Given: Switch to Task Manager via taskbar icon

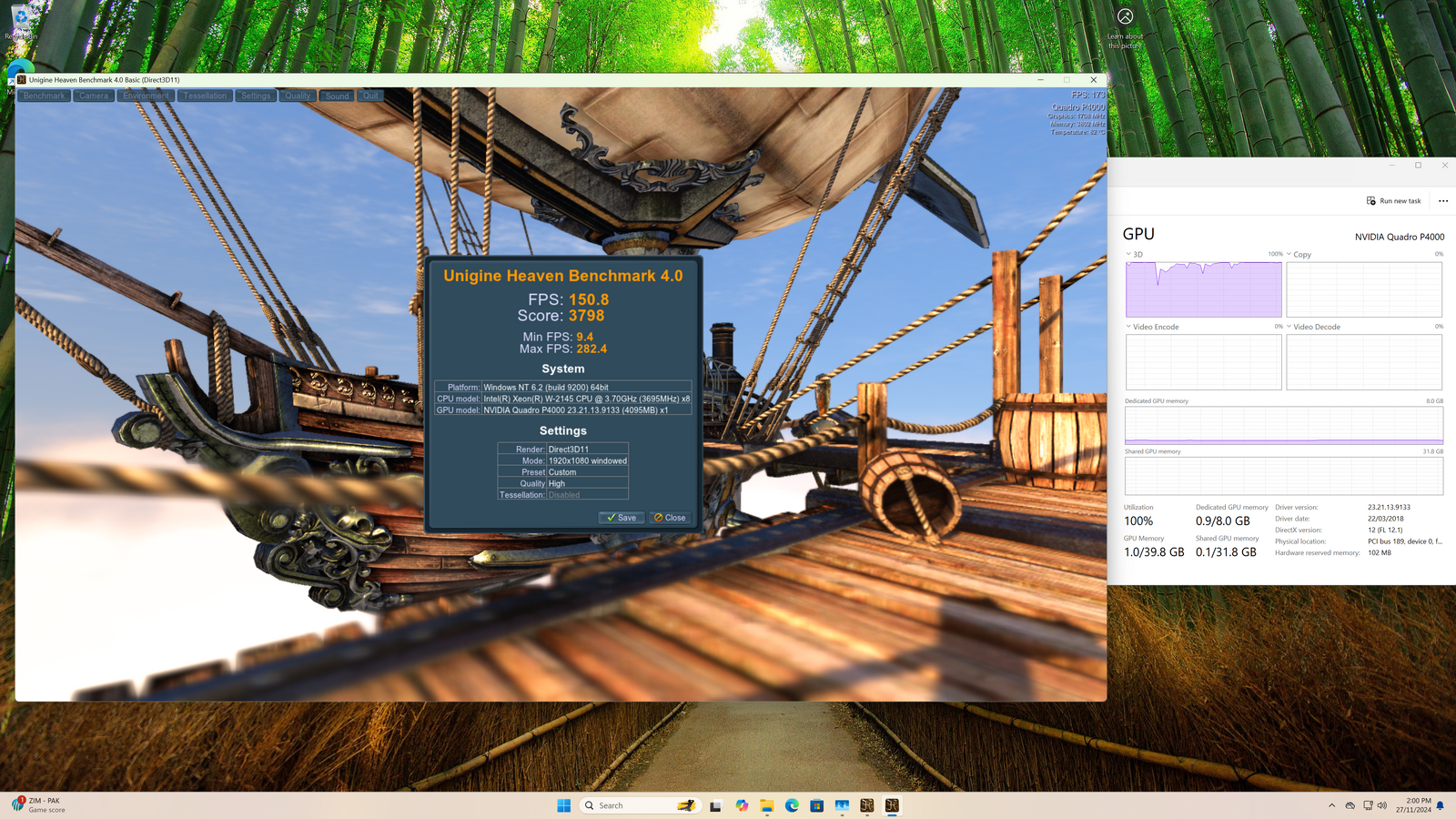Looking at the screenshot, I should click(x=842, y=805).
